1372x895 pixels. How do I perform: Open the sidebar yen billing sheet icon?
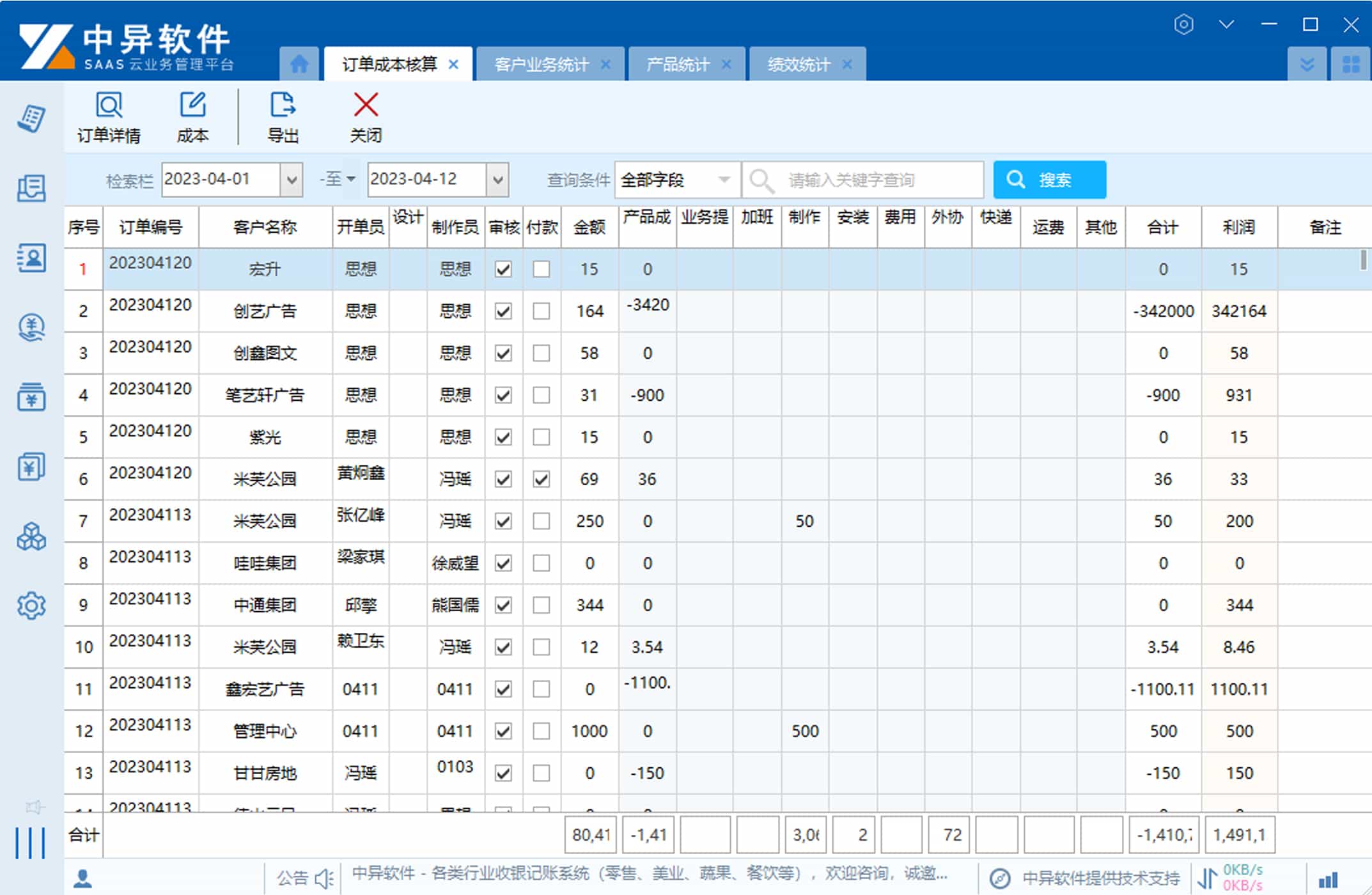(x=31, y=467)
